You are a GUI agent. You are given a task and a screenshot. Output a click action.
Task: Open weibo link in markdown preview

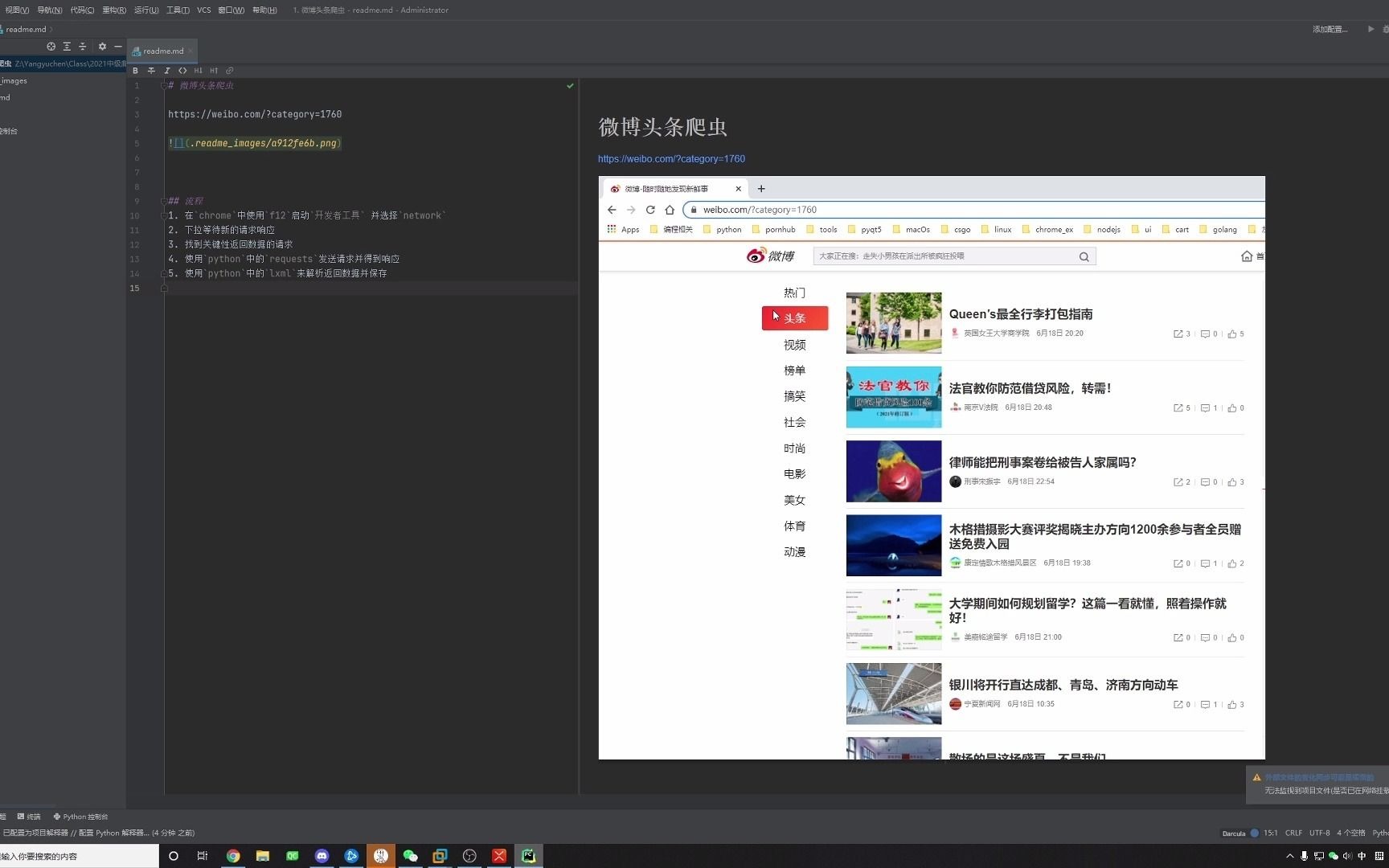671,159
